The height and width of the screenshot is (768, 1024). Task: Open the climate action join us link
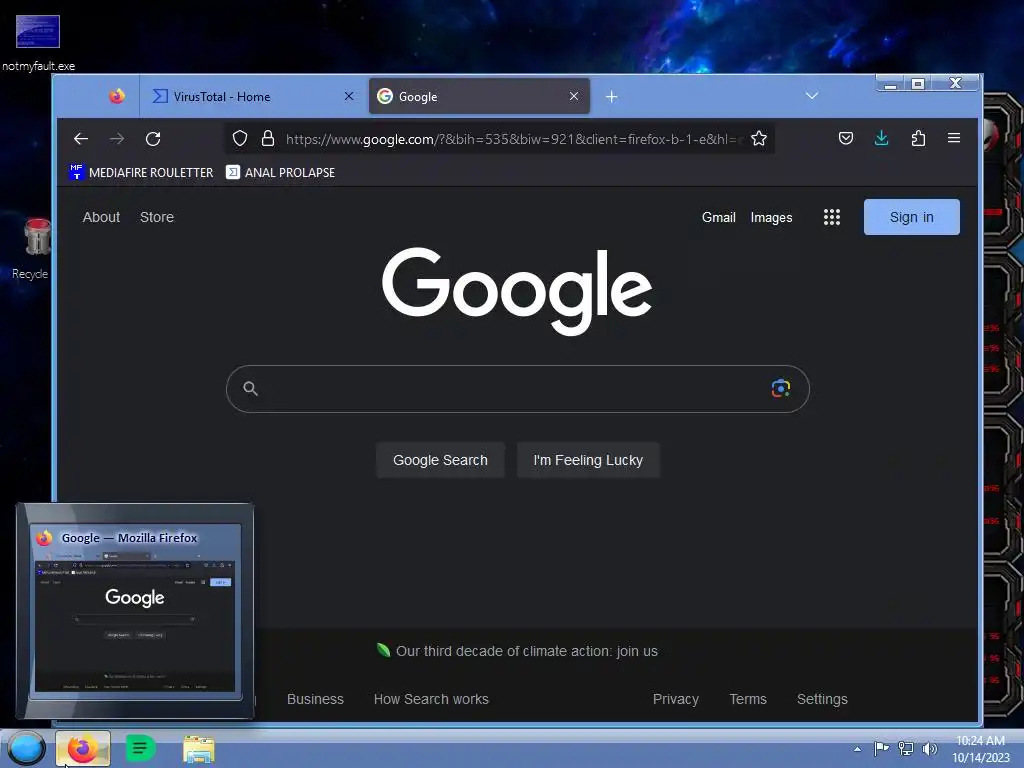tap(527, 651)
